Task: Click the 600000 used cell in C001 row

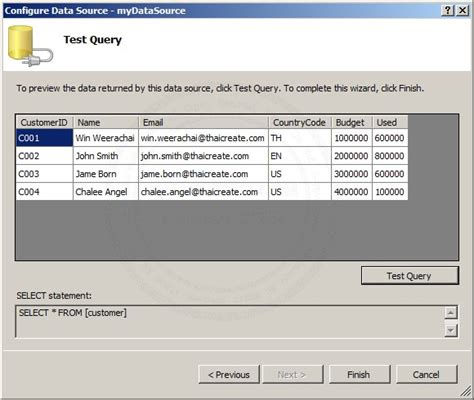Action: coord(390,138)
